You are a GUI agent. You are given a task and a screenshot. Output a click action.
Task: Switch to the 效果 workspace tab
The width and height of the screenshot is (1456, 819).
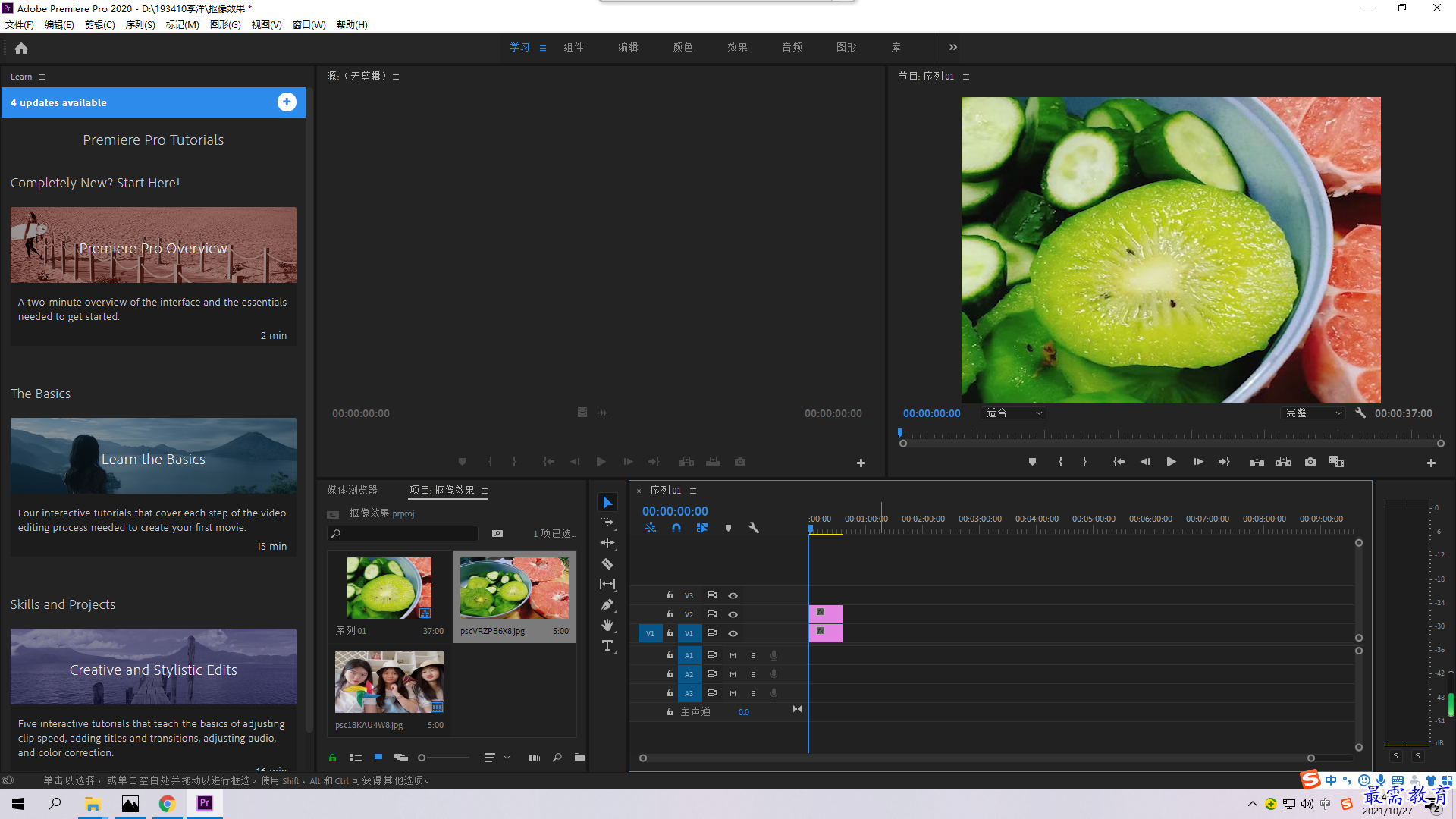coord(737,47)
